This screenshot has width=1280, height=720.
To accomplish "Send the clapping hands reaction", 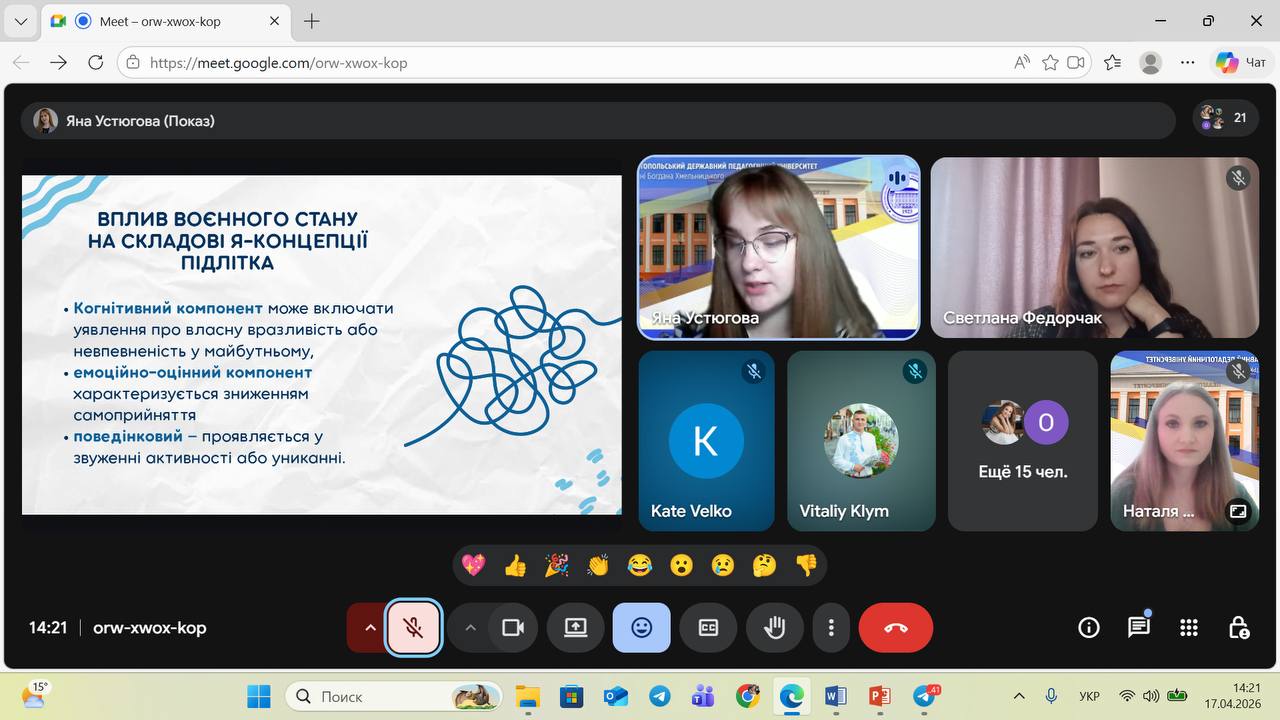I will [x=598, y=566].
